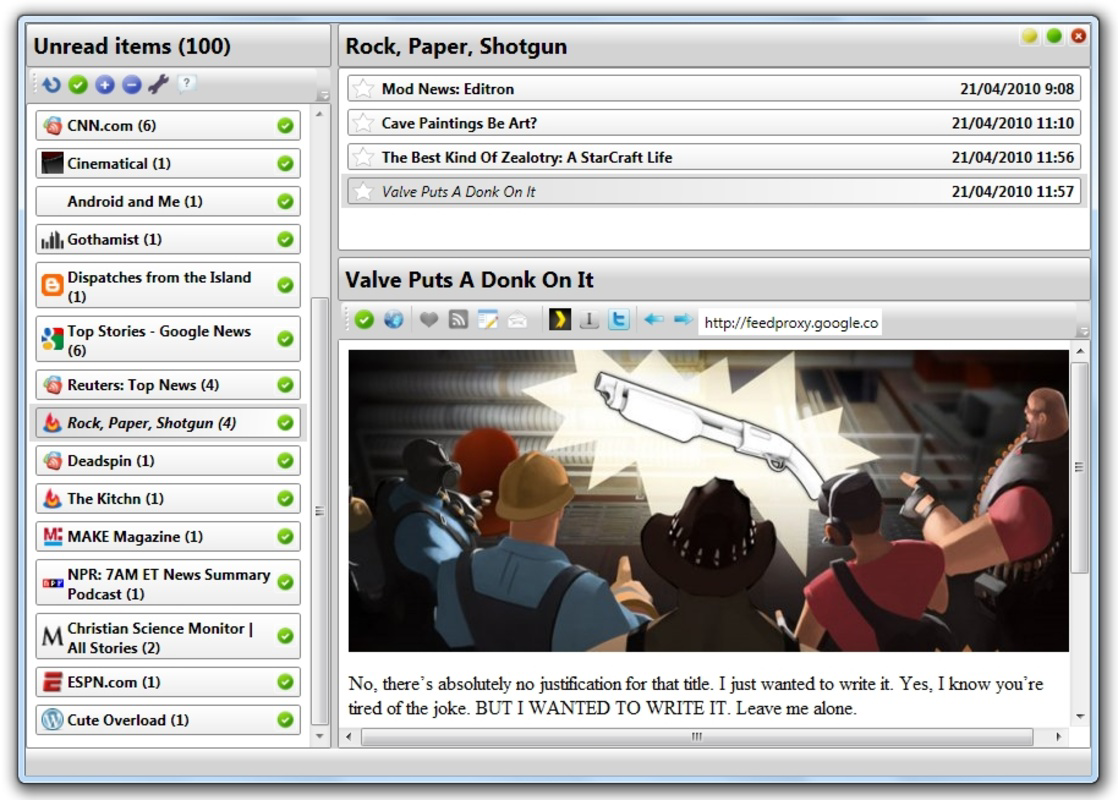Select the ESPN.com (1) feed

pyautogui.click(x=168, y=682)
